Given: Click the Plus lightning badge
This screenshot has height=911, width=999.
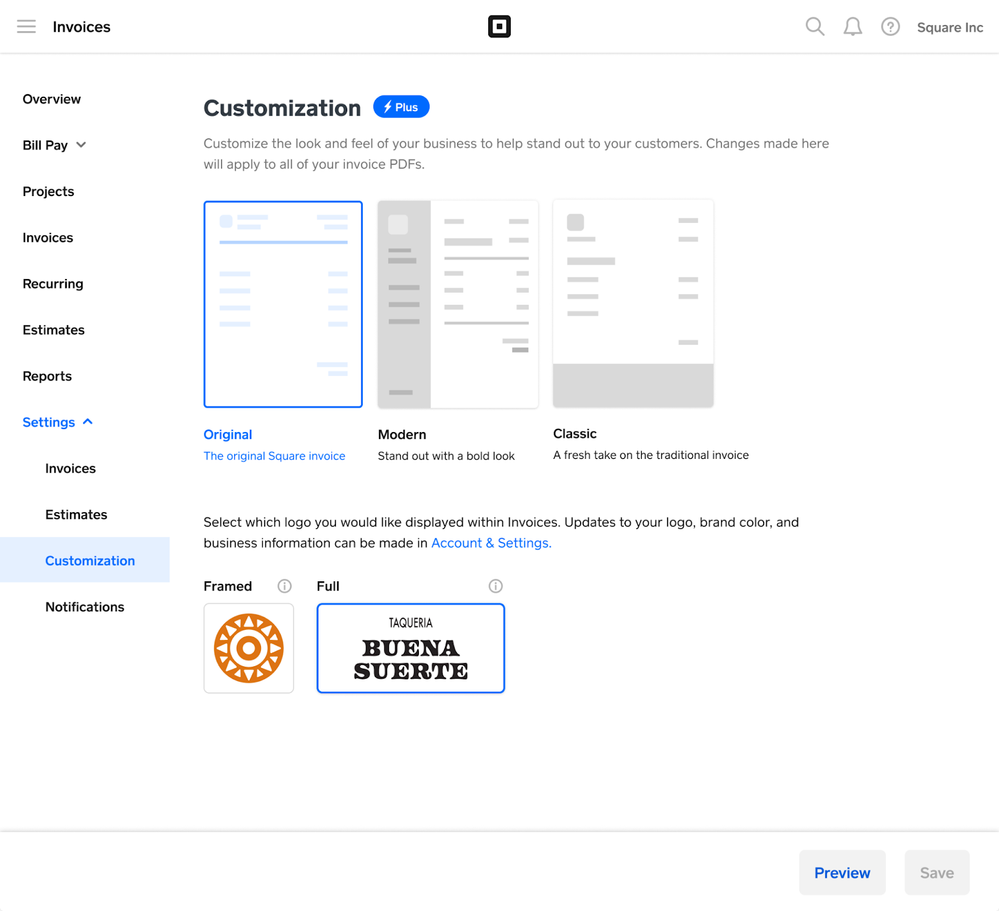Looking at the screenshot, I should click(x=401, y=107).
